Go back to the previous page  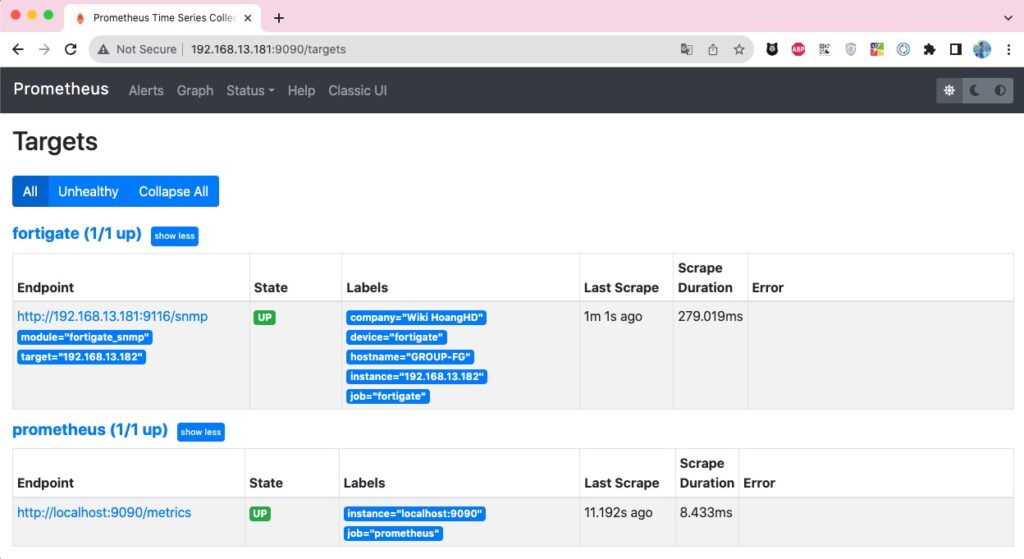18,49
